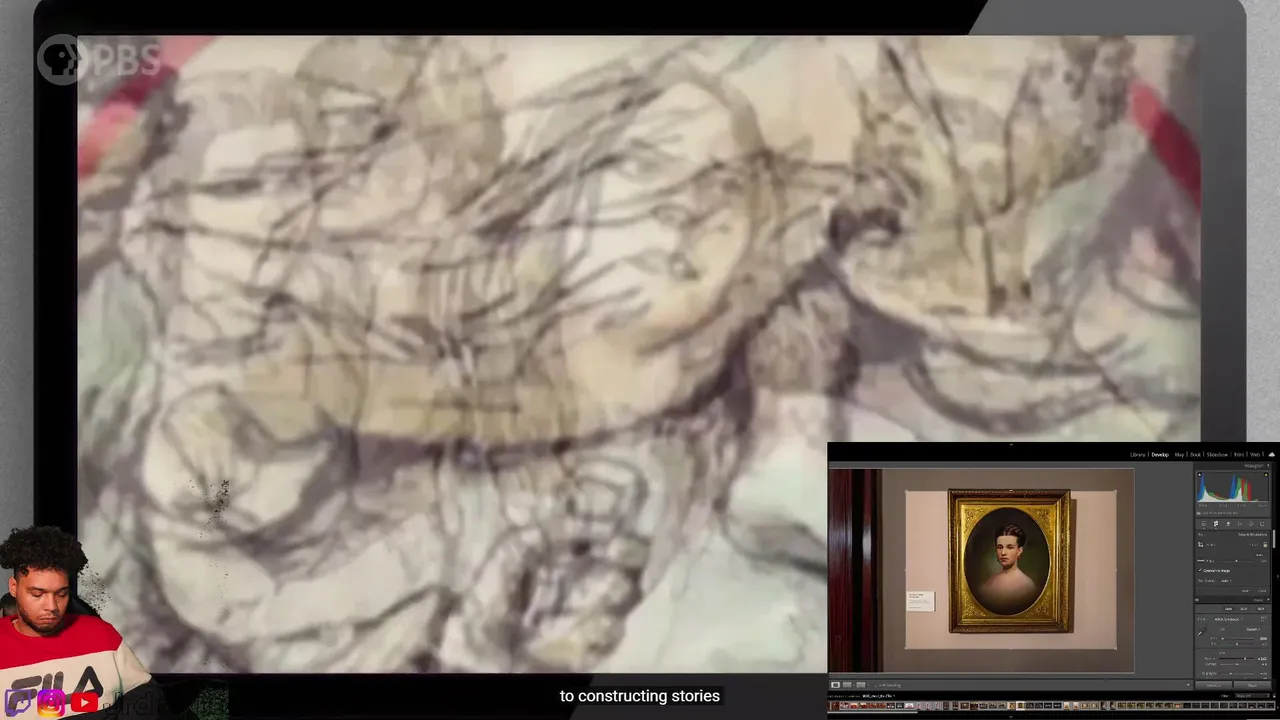The height and width of the screenshot is (720, 1280).
Task: Toggle Constrain to Image checkbox
Action: pyautogui.click(x=1200, y=570)
